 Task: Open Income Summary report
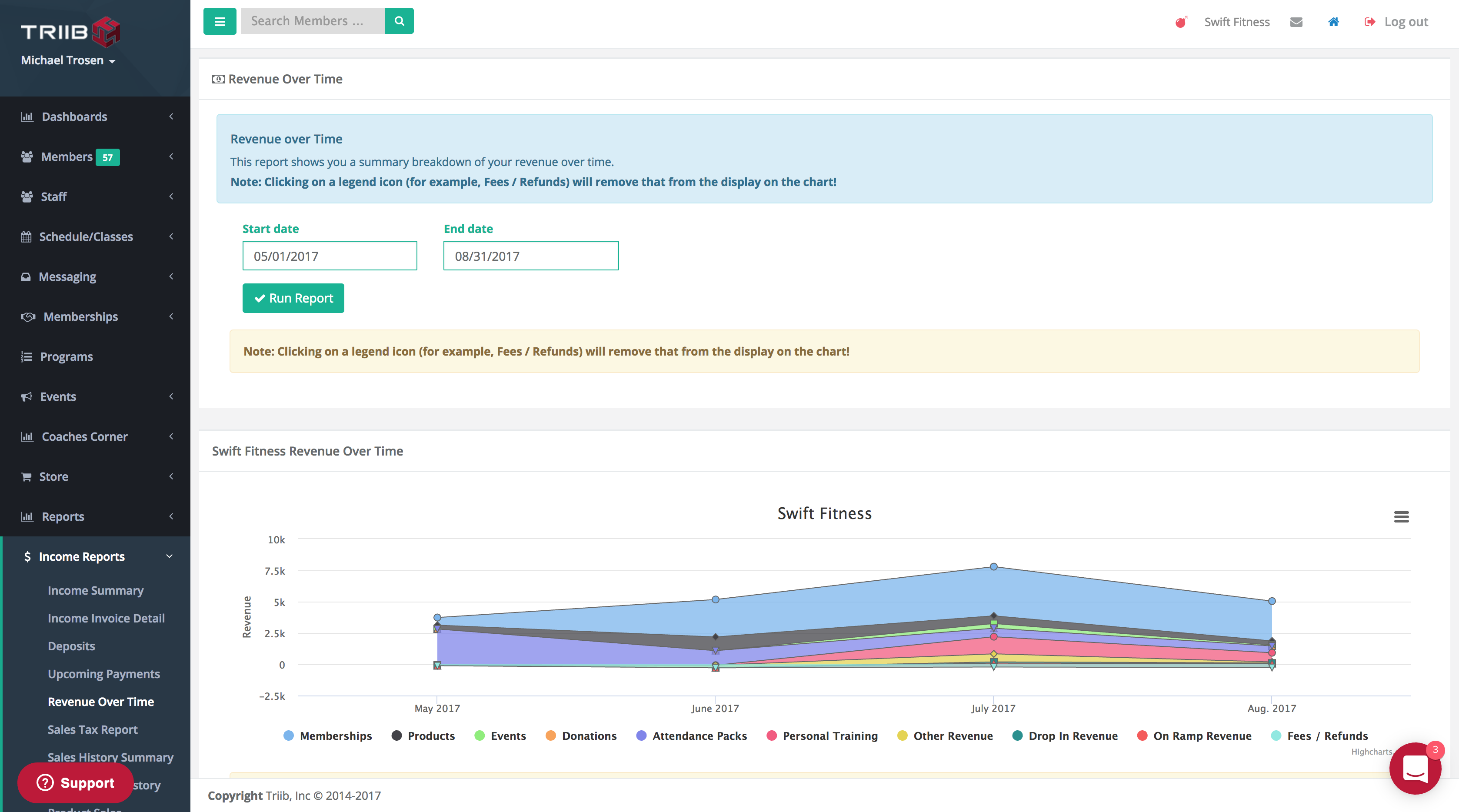[x=95, y=590]
